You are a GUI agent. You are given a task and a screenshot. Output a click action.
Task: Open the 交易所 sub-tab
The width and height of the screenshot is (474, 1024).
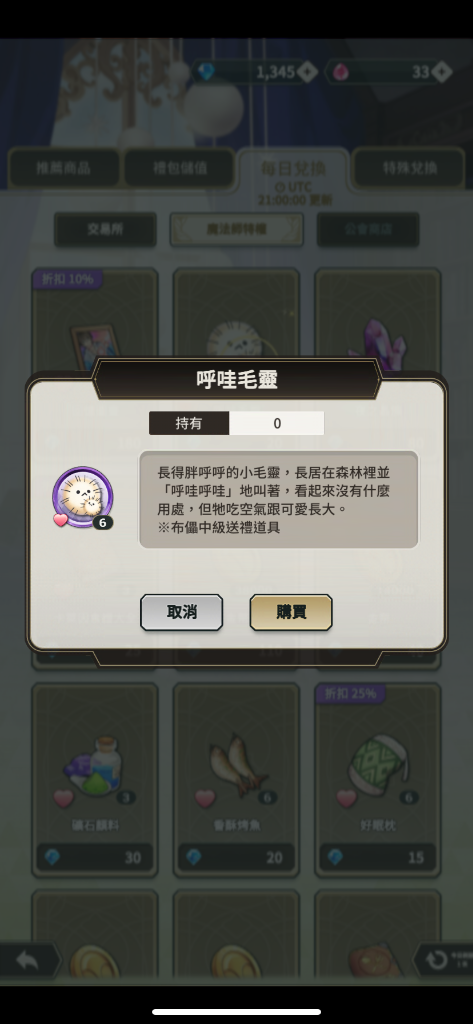[105, 229]
